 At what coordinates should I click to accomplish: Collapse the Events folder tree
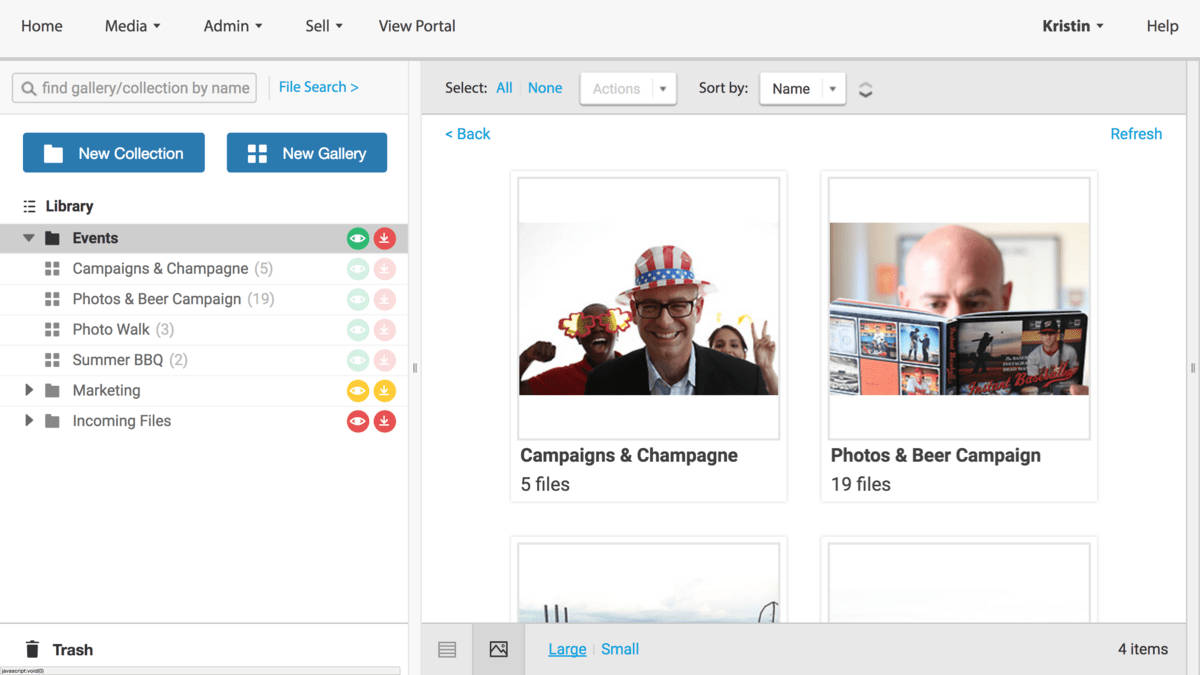pos(28,238)
